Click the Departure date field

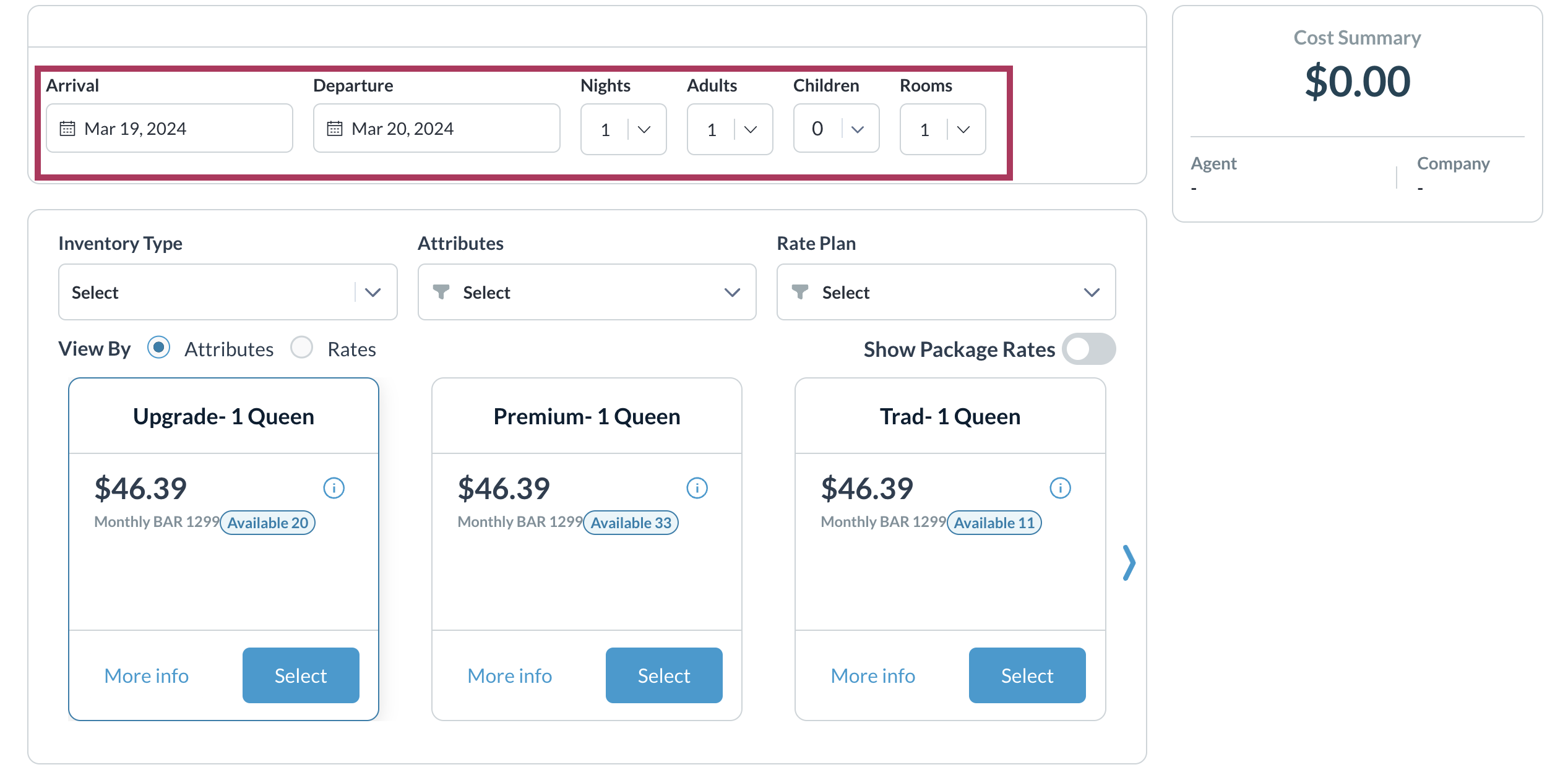pos(436,129)
